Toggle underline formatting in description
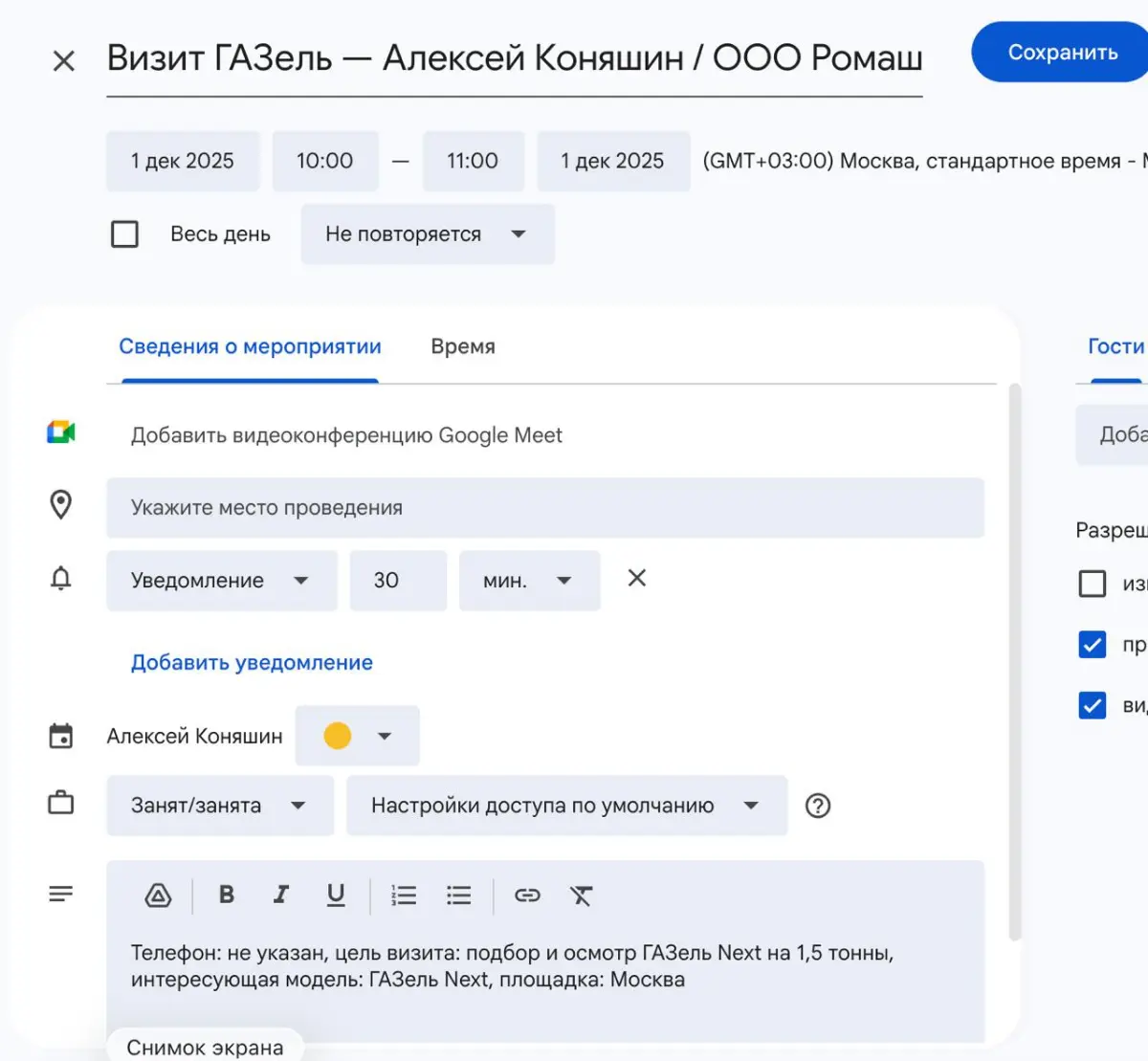The image size is (1148, 1061). coord(336,895)
